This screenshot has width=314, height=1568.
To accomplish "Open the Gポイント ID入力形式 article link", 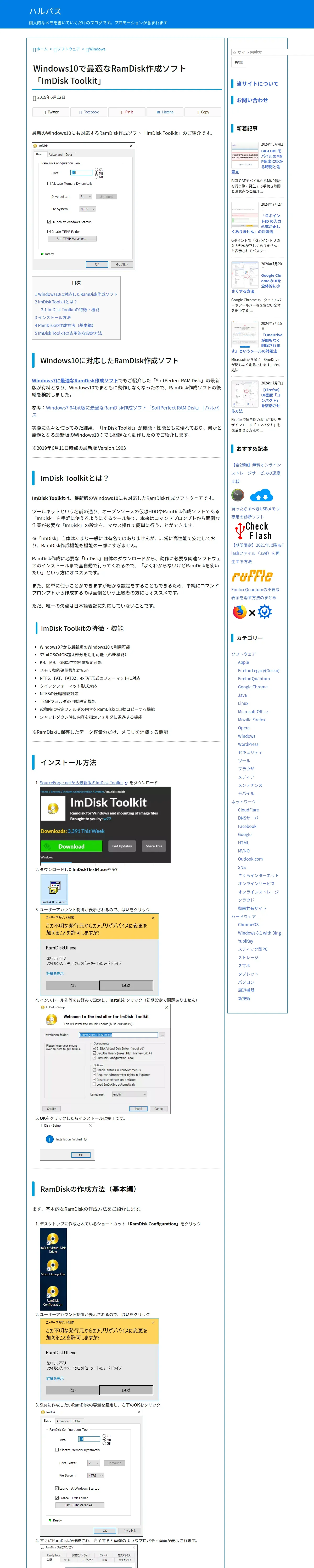I will [256, 223].
